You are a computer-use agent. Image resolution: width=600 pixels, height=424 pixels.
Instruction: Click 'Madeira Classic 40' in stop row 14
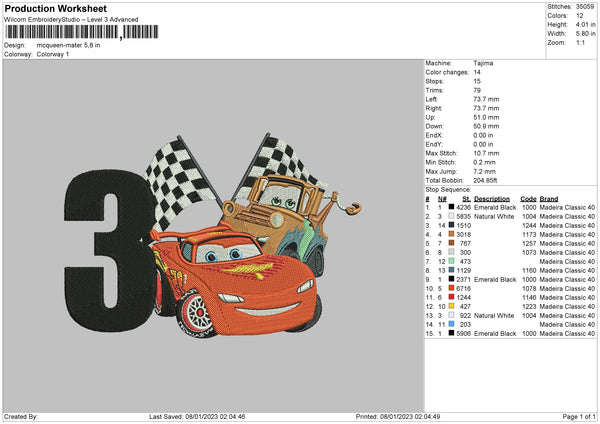(567, 324)
